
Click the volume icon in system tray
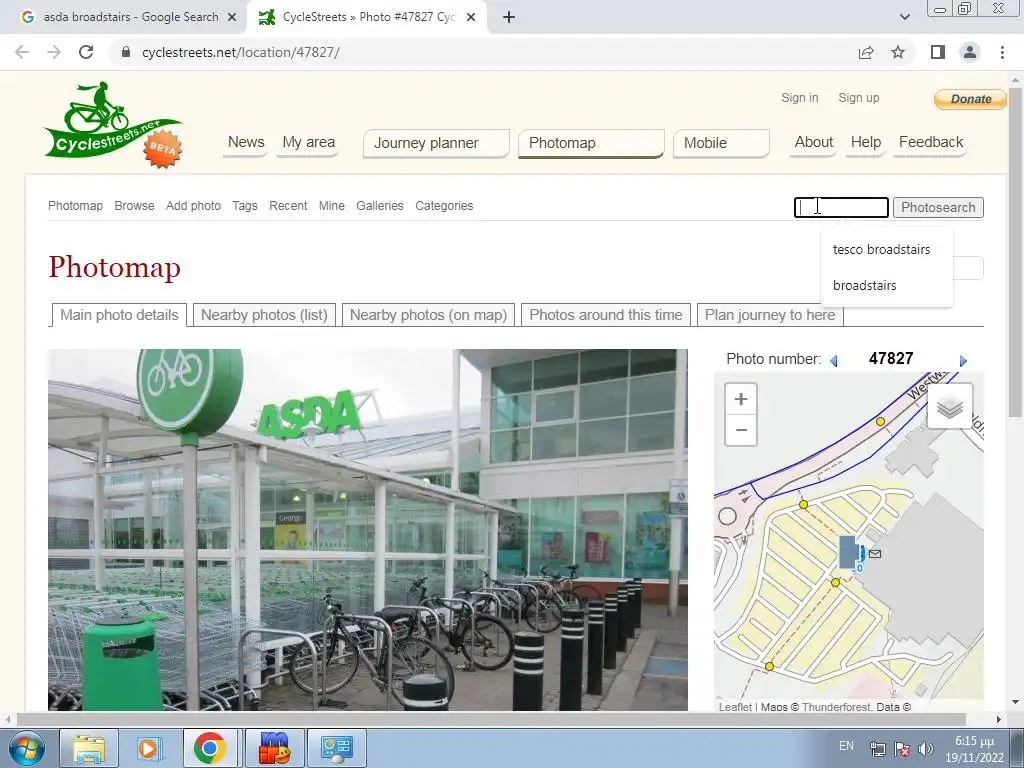[925, 748]
